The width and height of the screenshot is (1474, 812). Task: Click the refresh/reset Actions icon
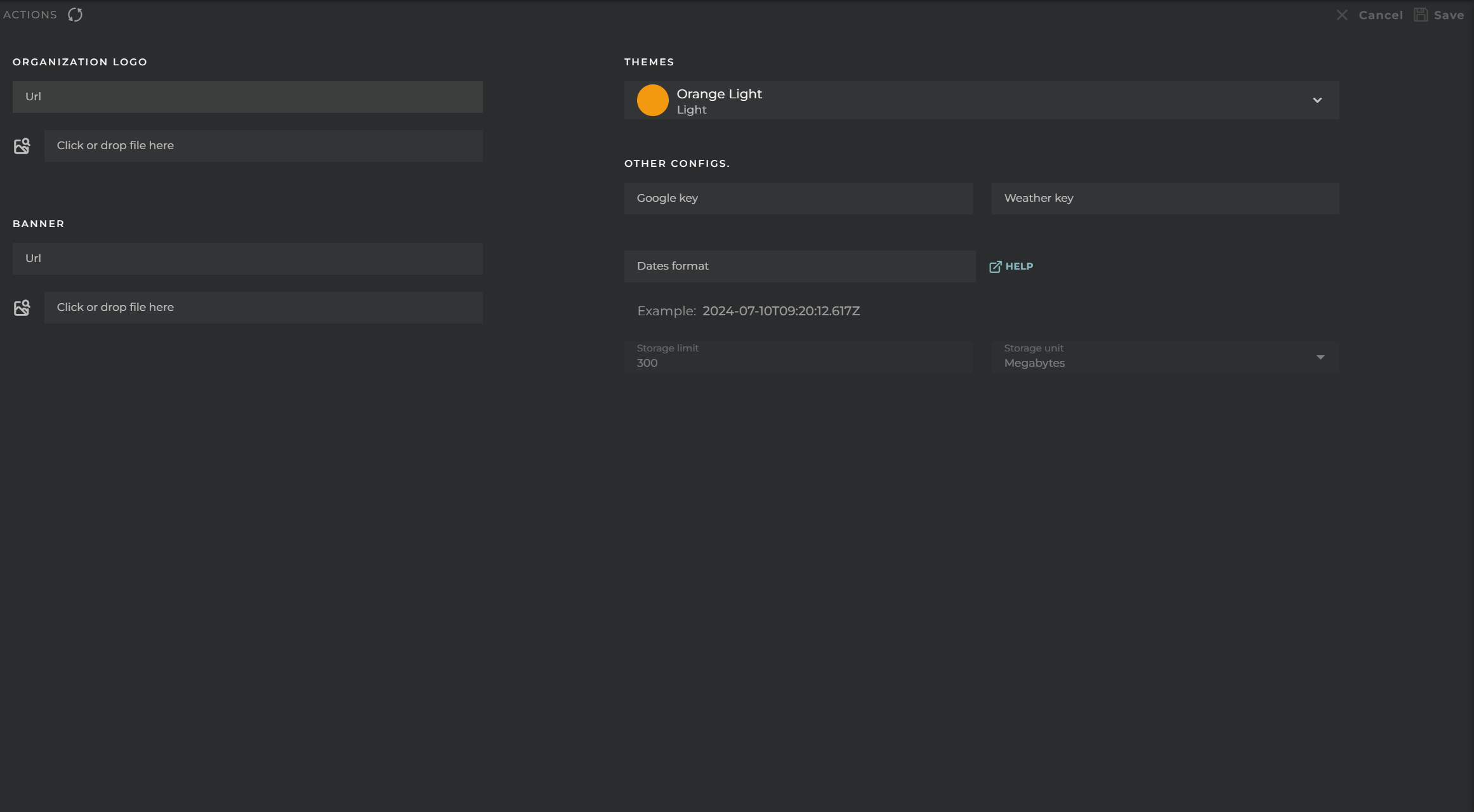(x=75, y=14)
